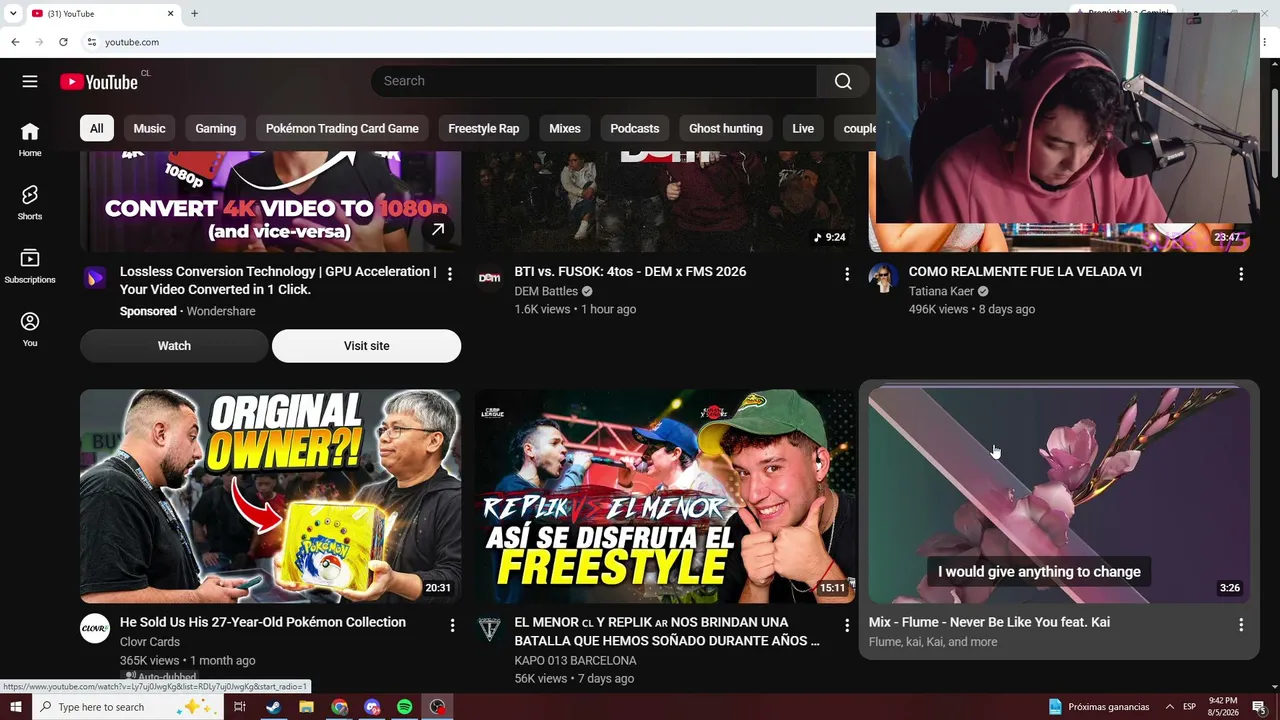Image resolution: width=1280 pixels, height=720 pixels.
Task: Open the You section in sidebar
Action: [x=30, y=328]
